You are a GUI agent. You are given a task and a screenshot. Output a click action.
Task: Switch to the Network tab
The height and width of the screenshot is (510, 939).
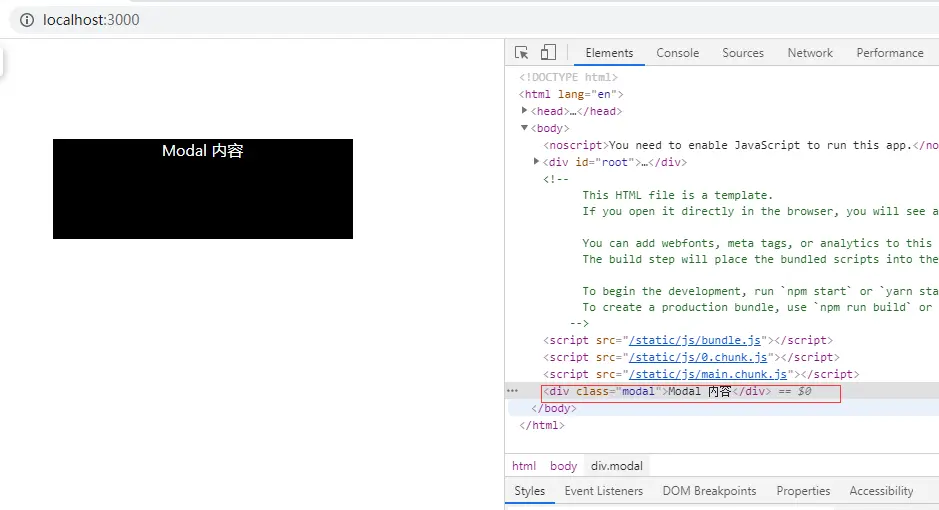810,53
